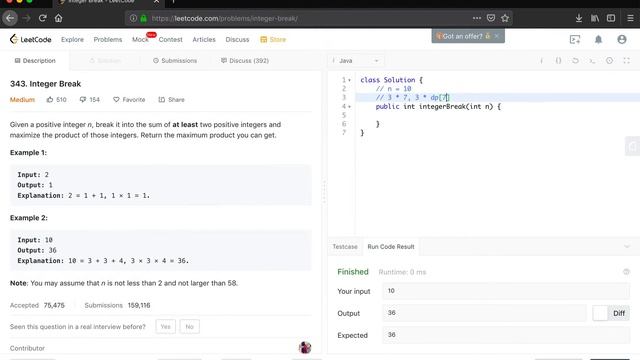
Task: Visit the LeetCode Store
Action: pos(273,40)
